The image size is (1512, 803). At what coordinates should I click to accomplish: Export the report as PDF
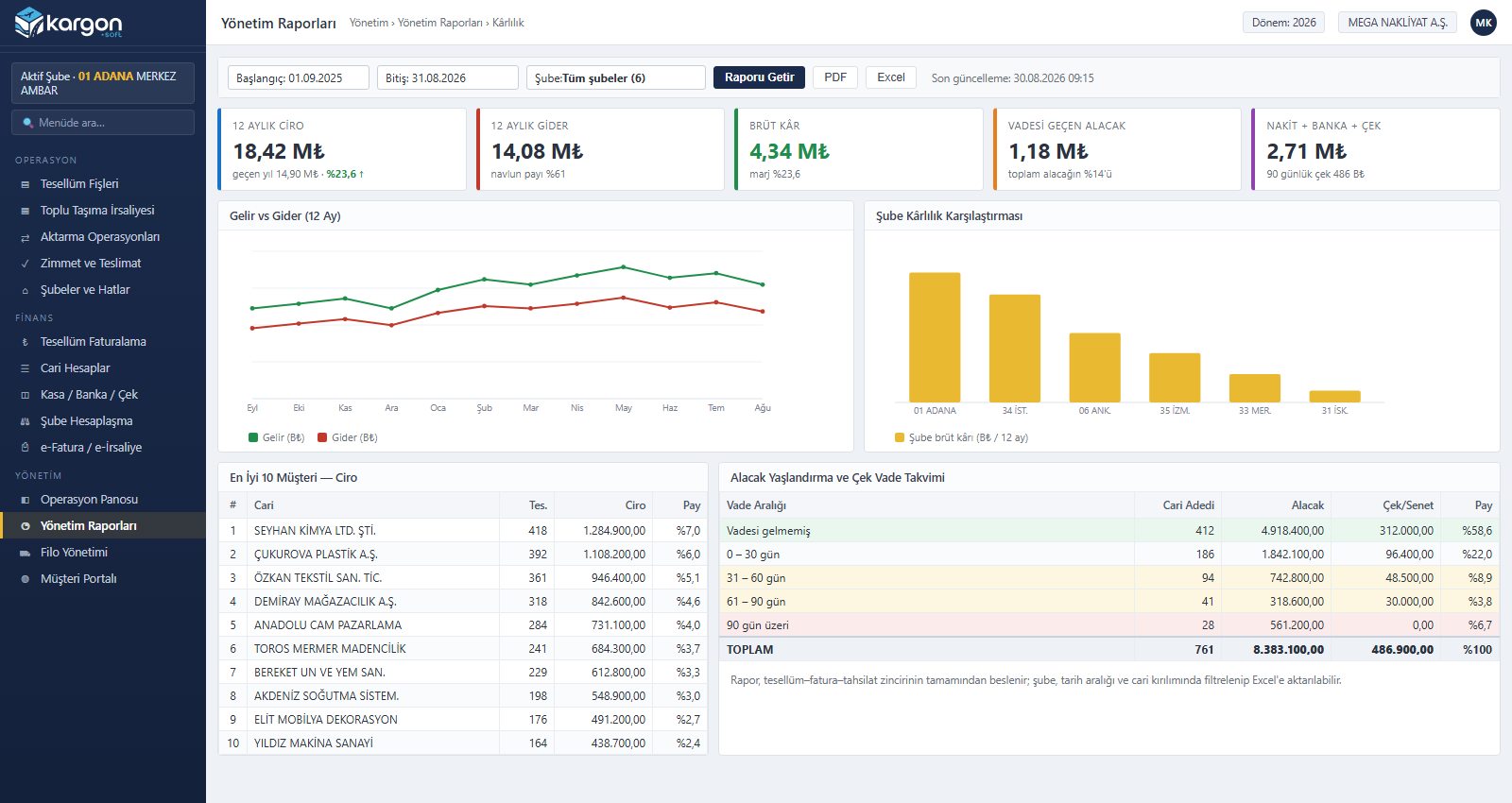pyautogui.click(x=835, y=77)
